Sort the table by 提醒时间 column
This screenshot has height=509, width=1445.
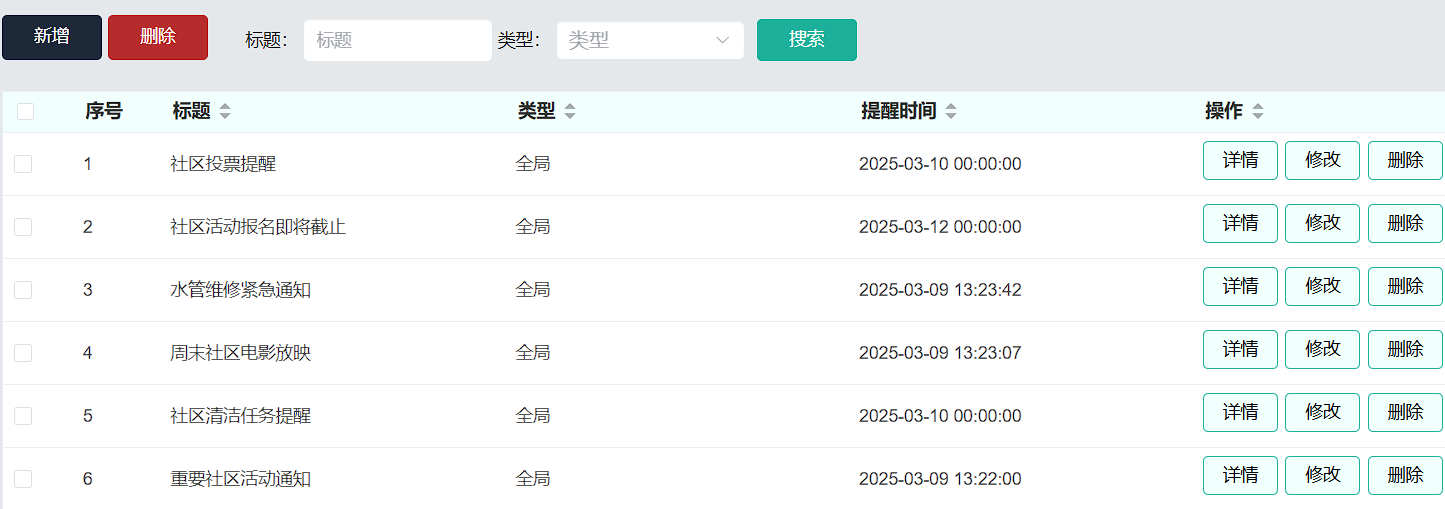click(950, 112)
